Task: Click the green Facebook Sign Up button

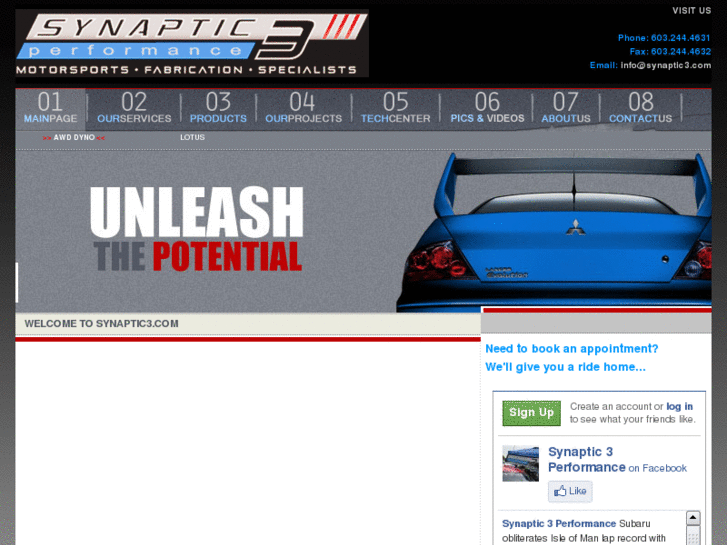Action: coord(531,413)
